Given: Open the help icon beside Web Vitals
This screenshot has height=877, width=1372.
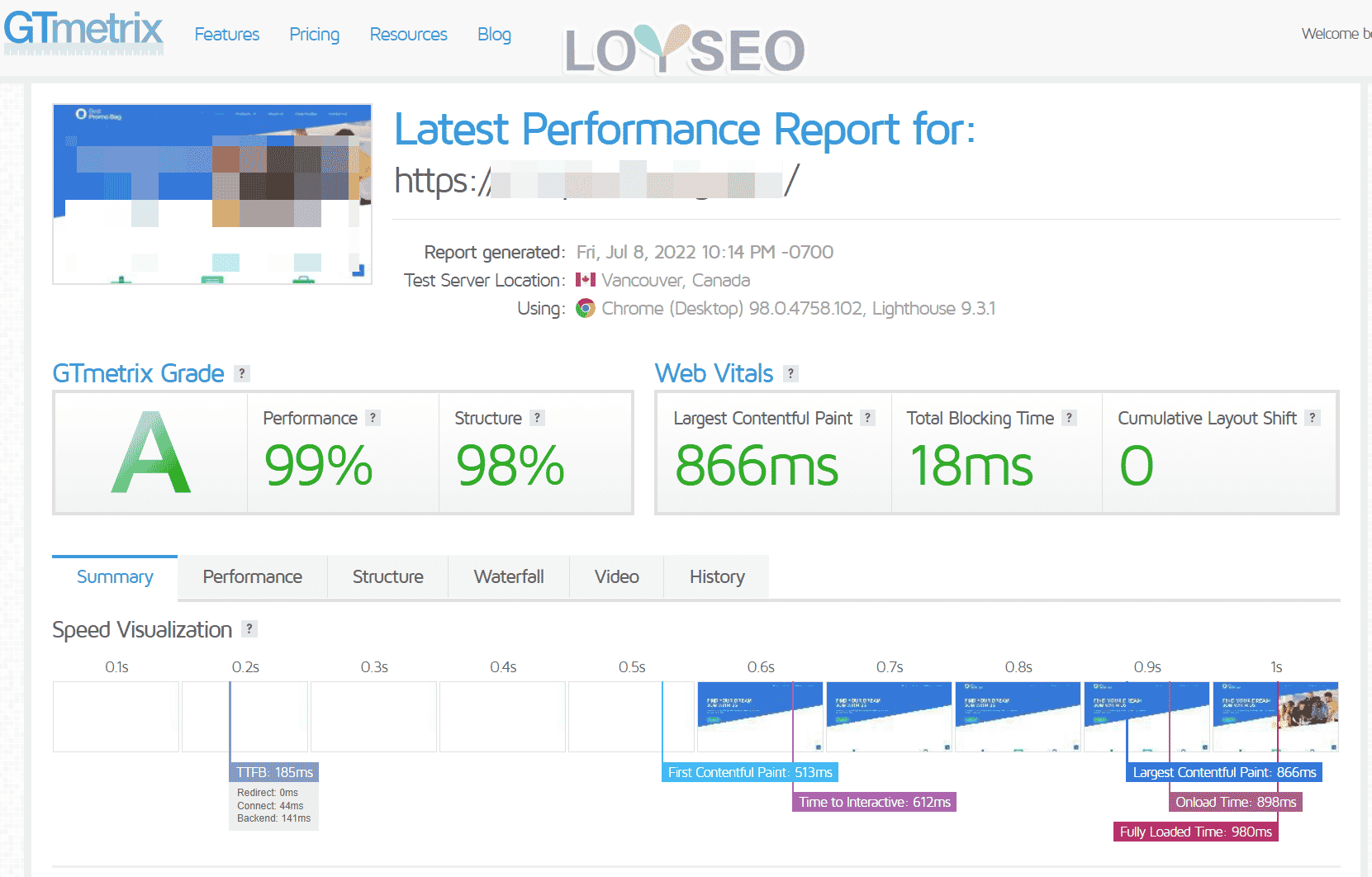Looking at the screenshot, I should [790, 373].
